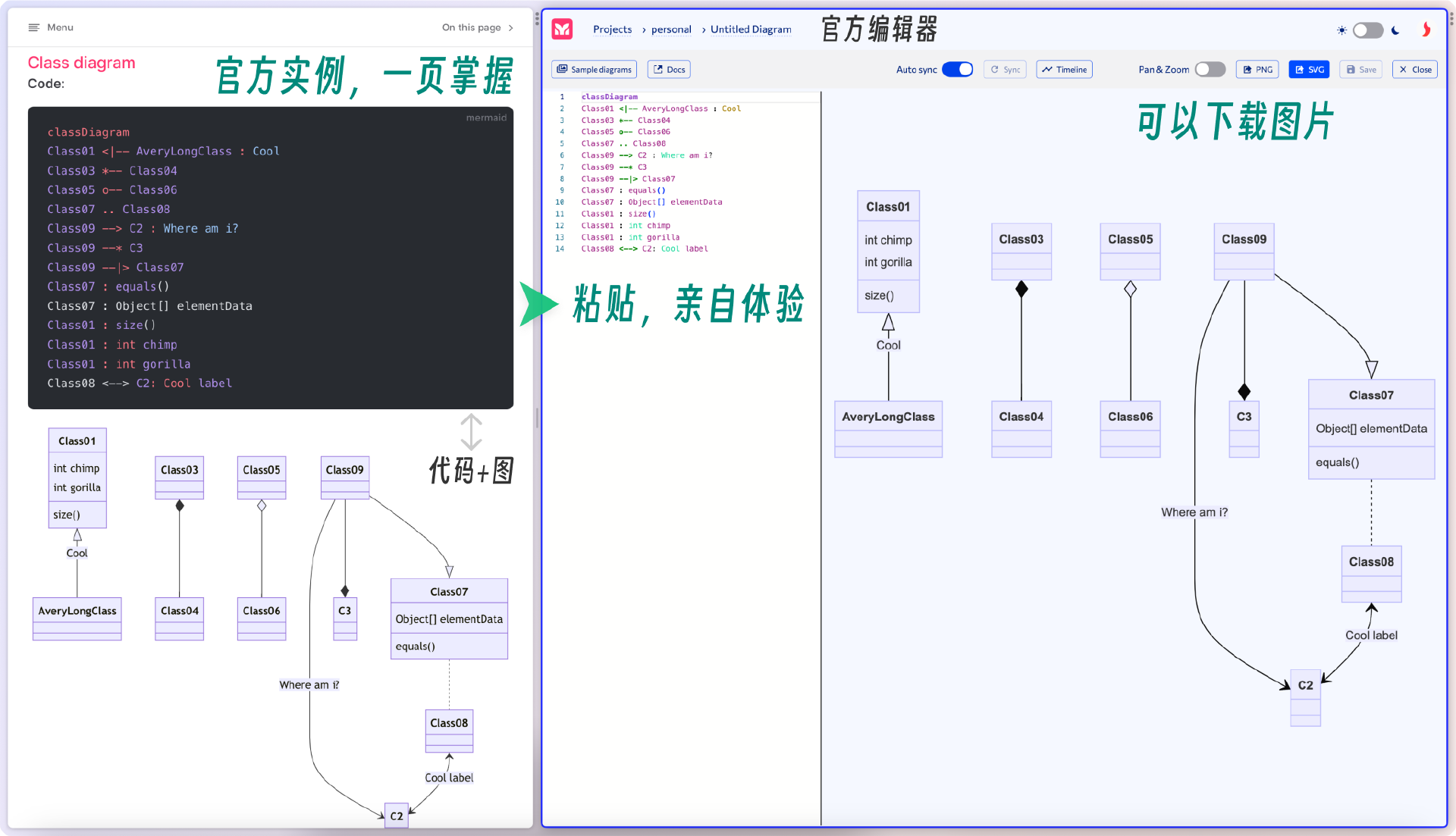Click the Class06 node in editor diagram
This screenshot has height=836, width=1456.
point(1130,429)
